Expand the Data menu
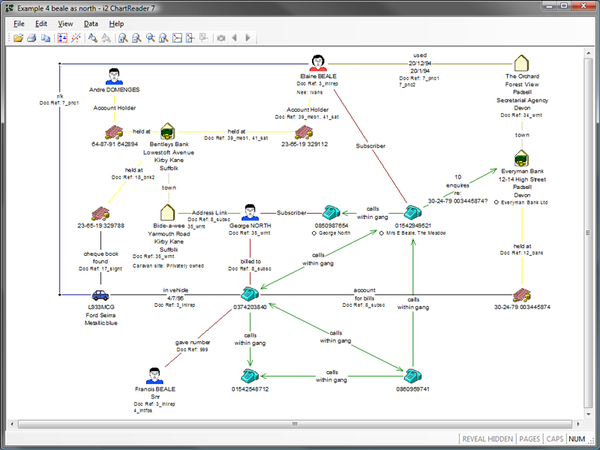The width and height of the screenshot is (600, 450). pos(91,22)
